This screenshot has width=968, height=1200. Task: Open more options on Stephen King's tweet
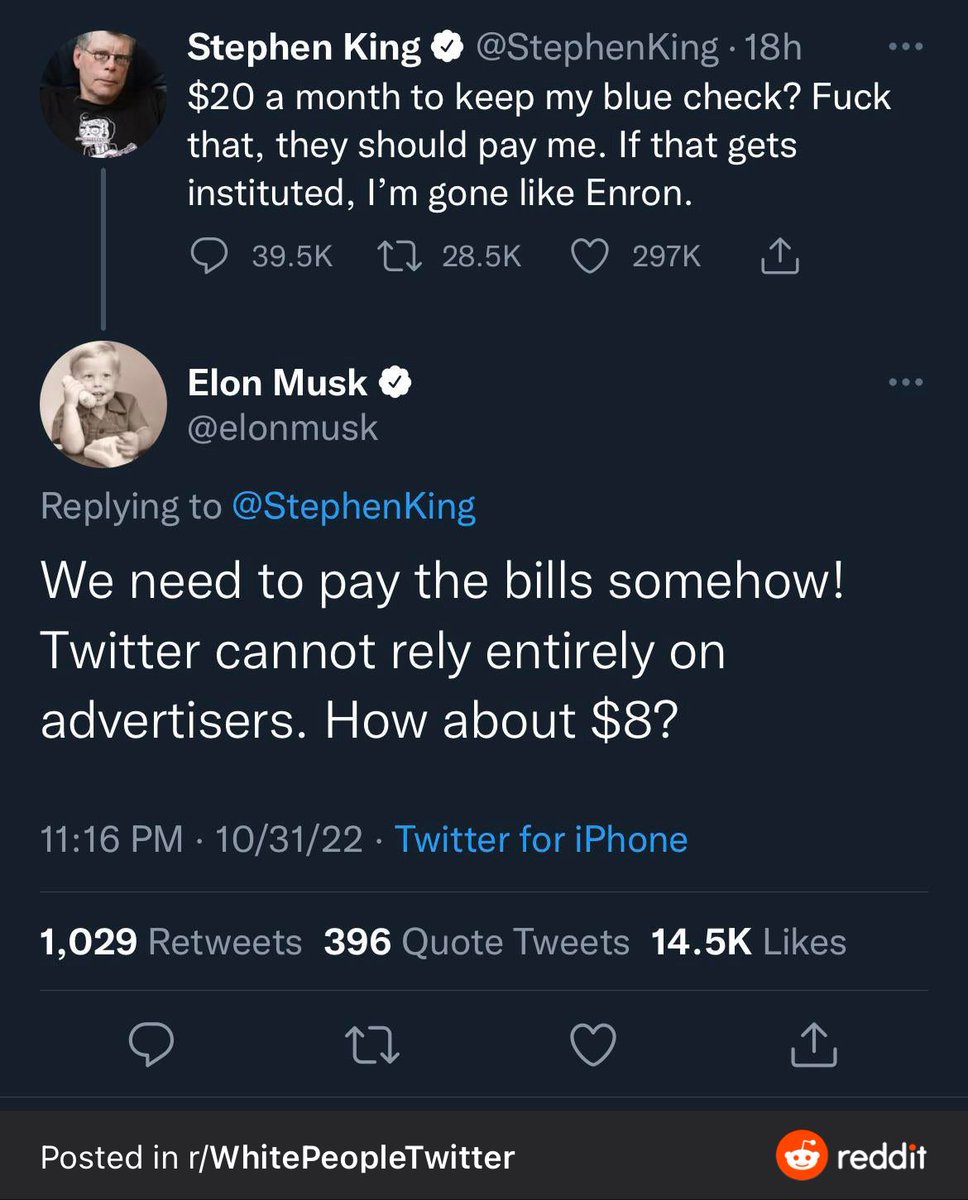906,47
